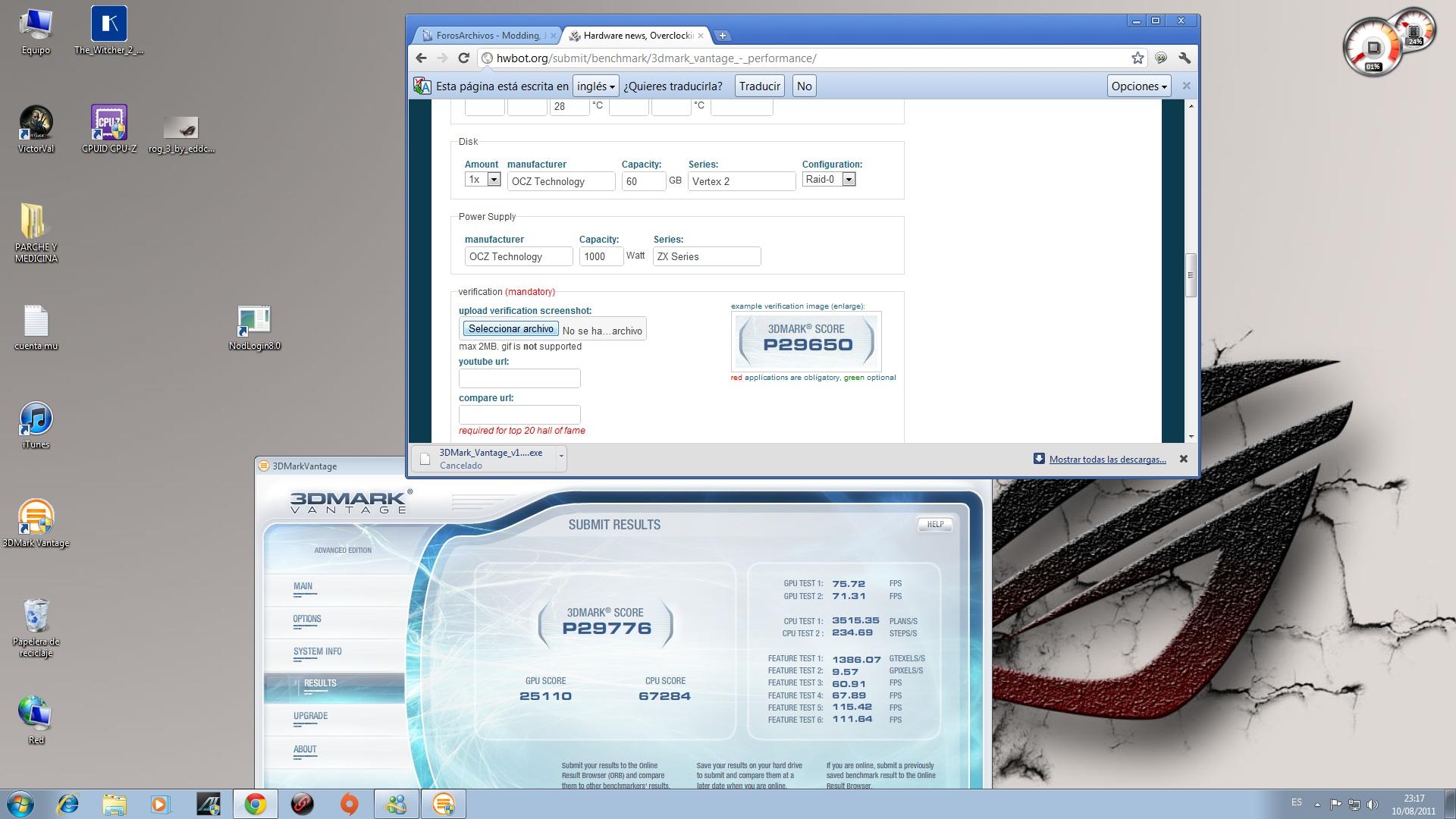Open UPGRADE section in 3DMark Vantage
Viewport: 1456px width, 819px height.
(310, 716)
